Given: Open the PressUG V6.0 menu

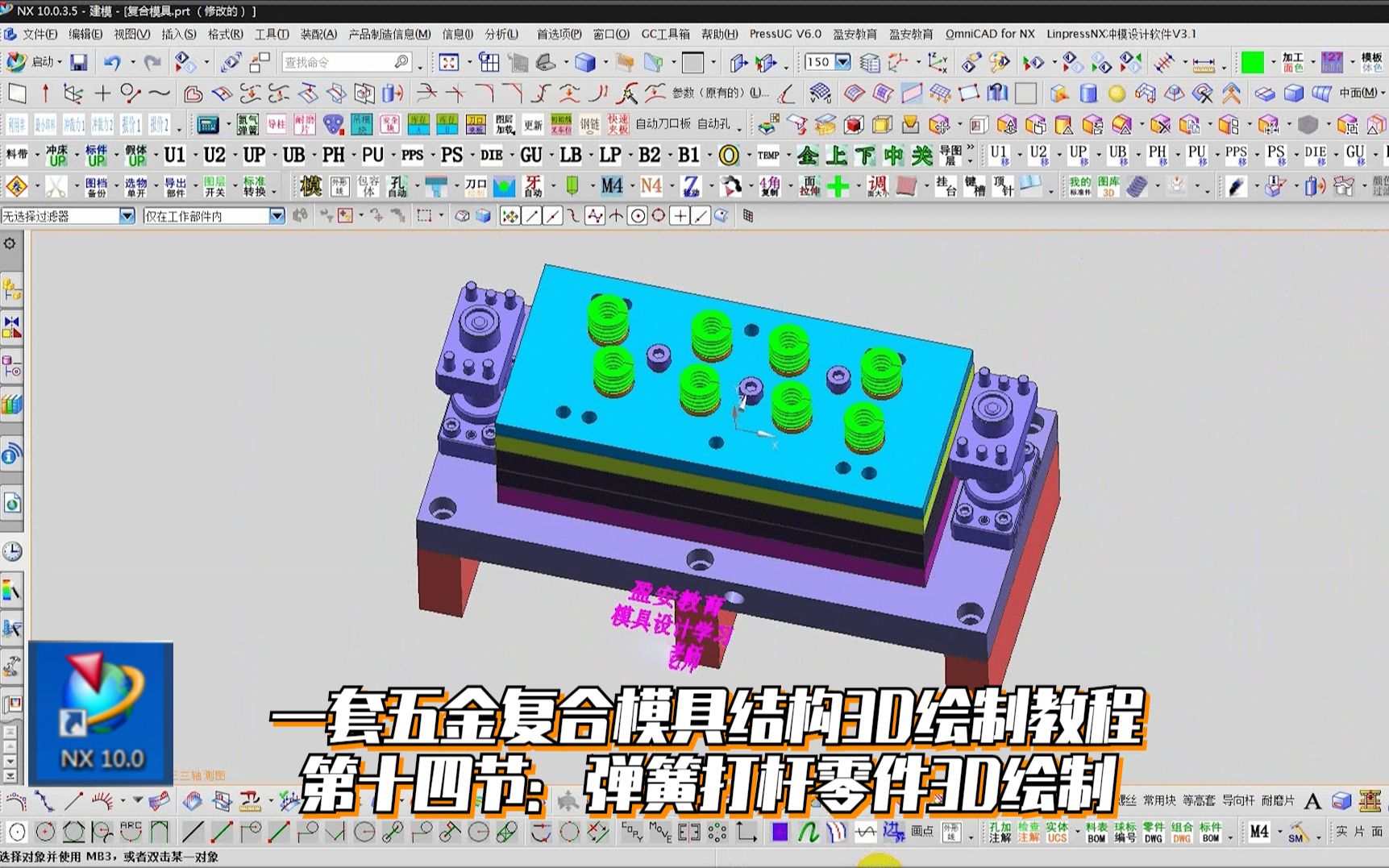Looking at the screenshot, I should 785,34.
